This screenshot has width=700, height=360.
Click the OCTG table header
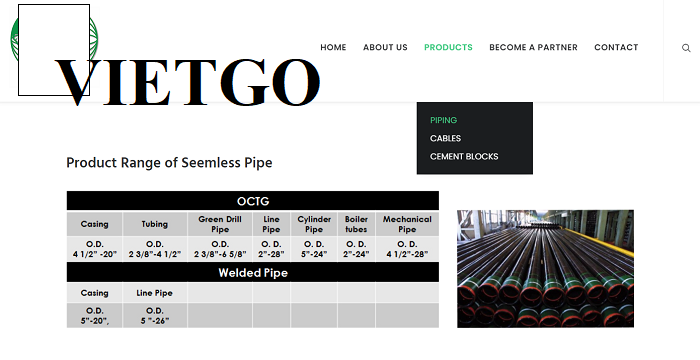coord(253,201)
